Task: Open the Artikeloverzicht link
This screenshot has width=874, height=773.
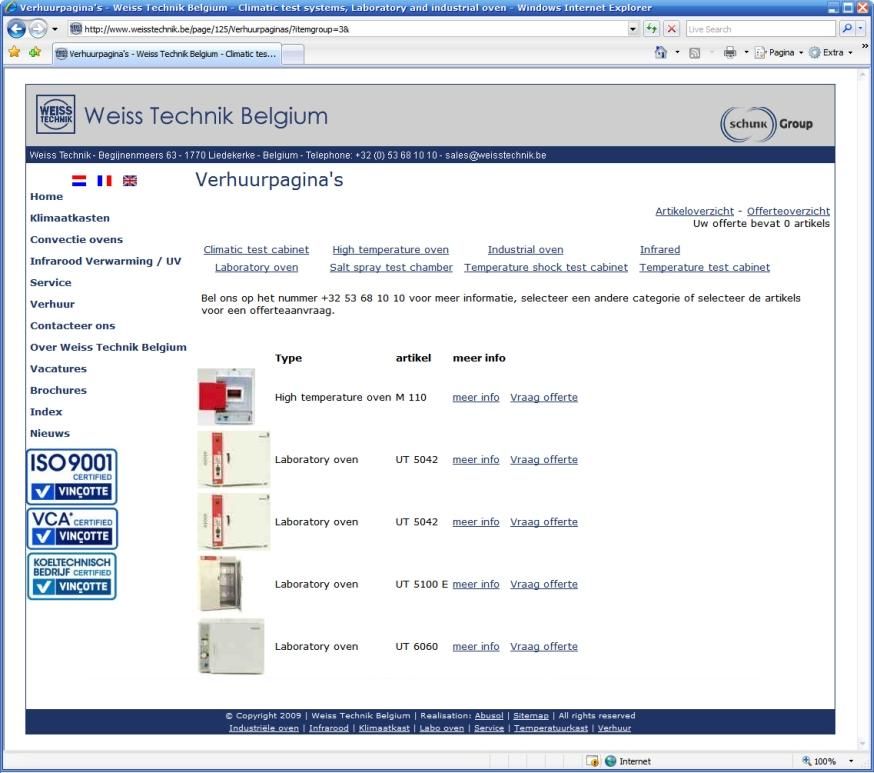Action: (694, 211)
